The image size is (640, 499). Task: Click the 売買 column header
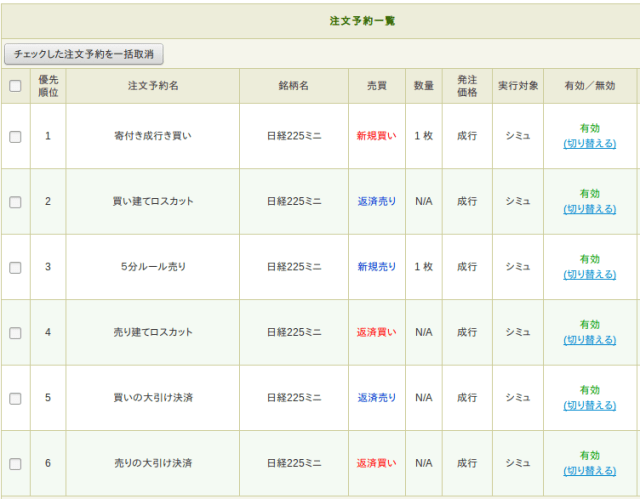376,86
